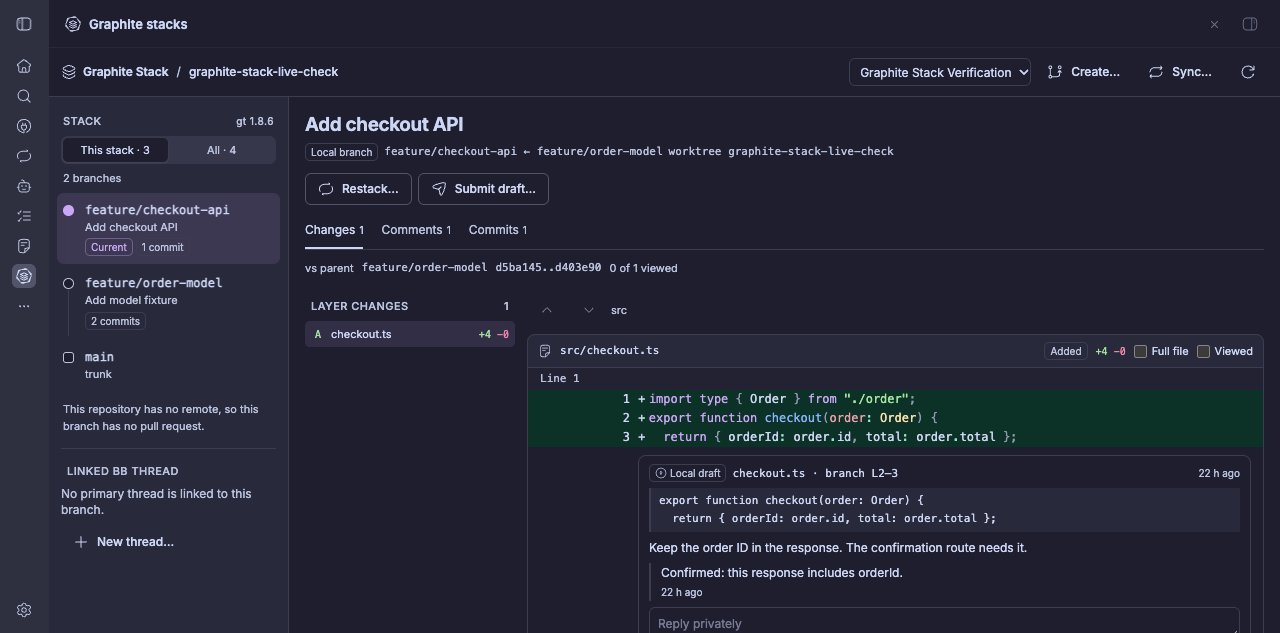The height and width of the screenshot is (633, 1280).
Task: Select the feature/checkout-api branch radio dot
Action: (x=69, y=210)
